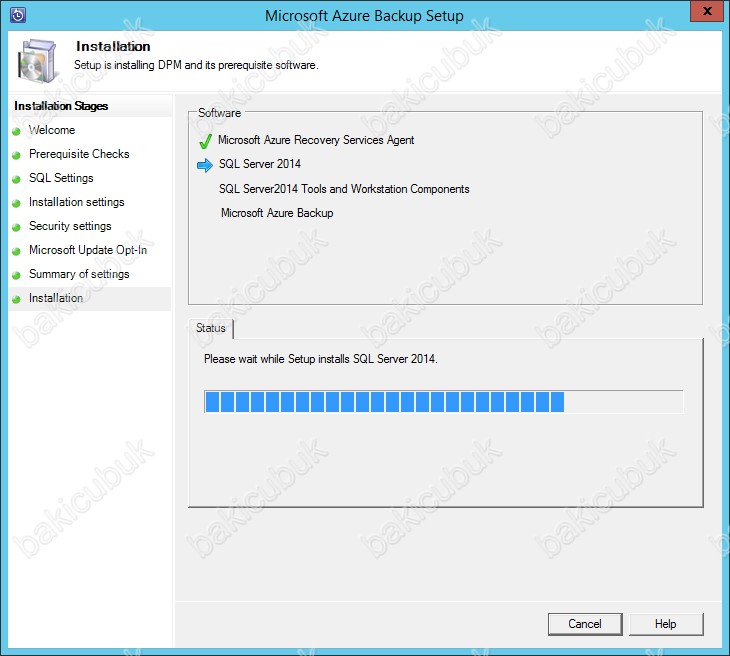This screenshot has height=656, width=730.
Task: Click the green dot next to Microsoft Update Opt-In
Action: (16, 251)
